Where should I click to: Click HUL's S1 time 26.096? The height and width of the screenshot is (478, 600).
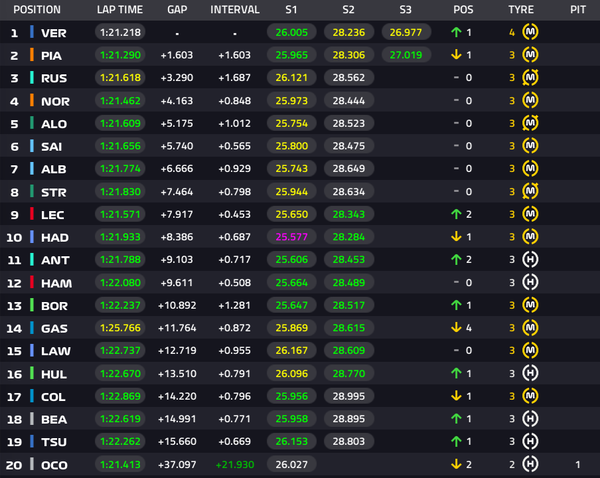(x=292, y=373)
